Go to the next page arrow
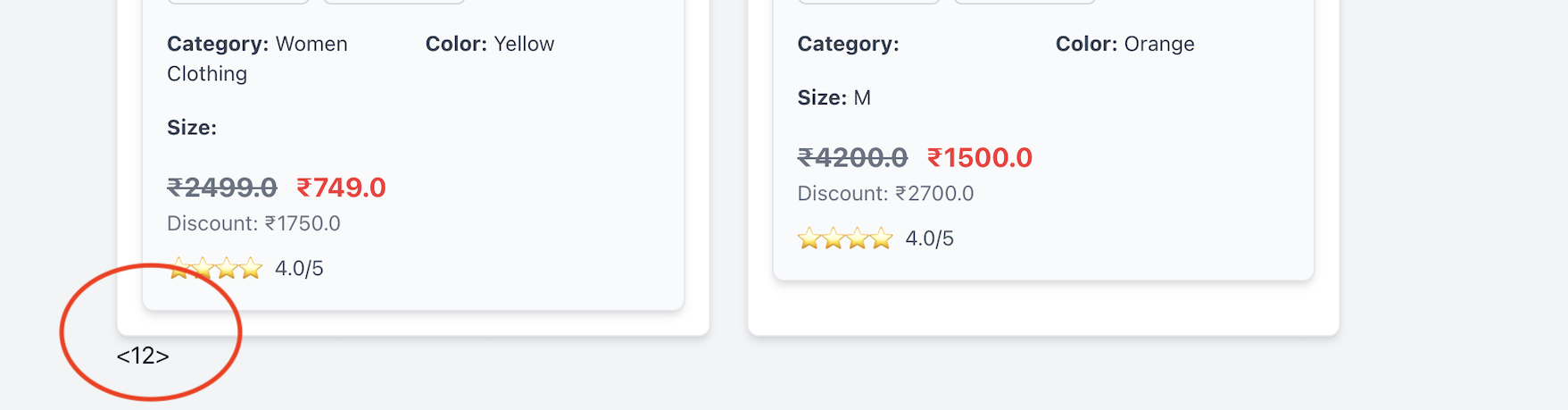Image resolution: width=1568 pixels, height=410 pixels. pos(163,356)
